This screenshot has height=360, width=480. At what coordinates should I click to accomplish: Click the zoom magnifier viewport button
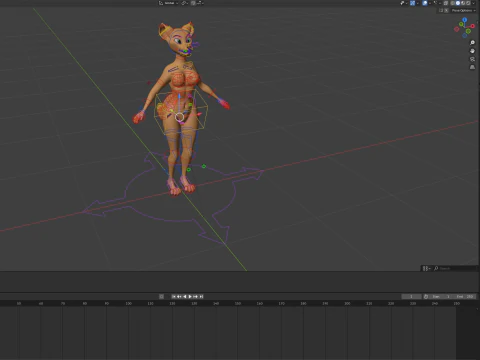click(472, 42)
